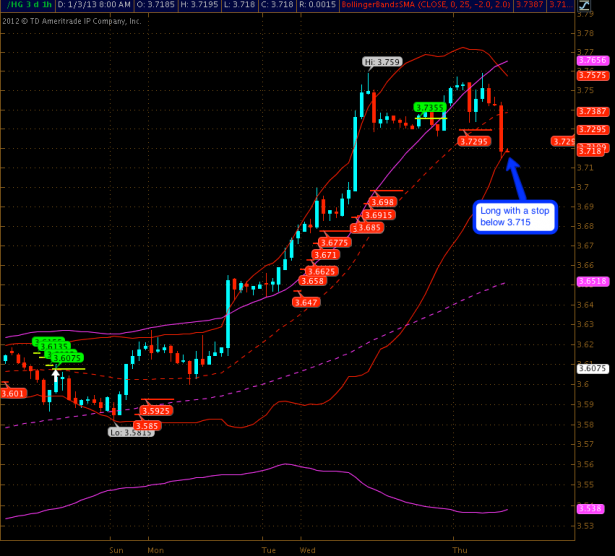Image resolution: width=615 pixels, height=556 pixels.
Task: Click the 3.5925 stop label
Action: [x=156, y=411]
